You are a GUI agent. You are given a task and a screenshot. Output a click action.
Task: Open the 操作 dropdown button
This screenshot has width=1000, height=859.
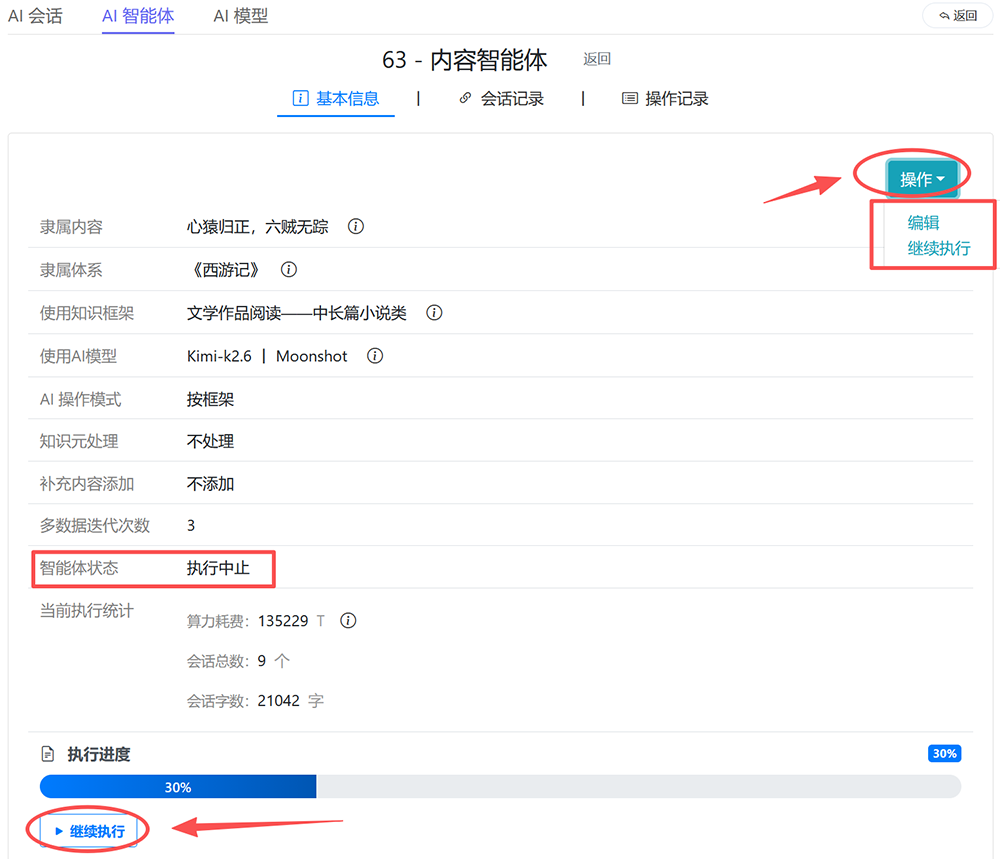pyautogui.click(x=922, y=179)
